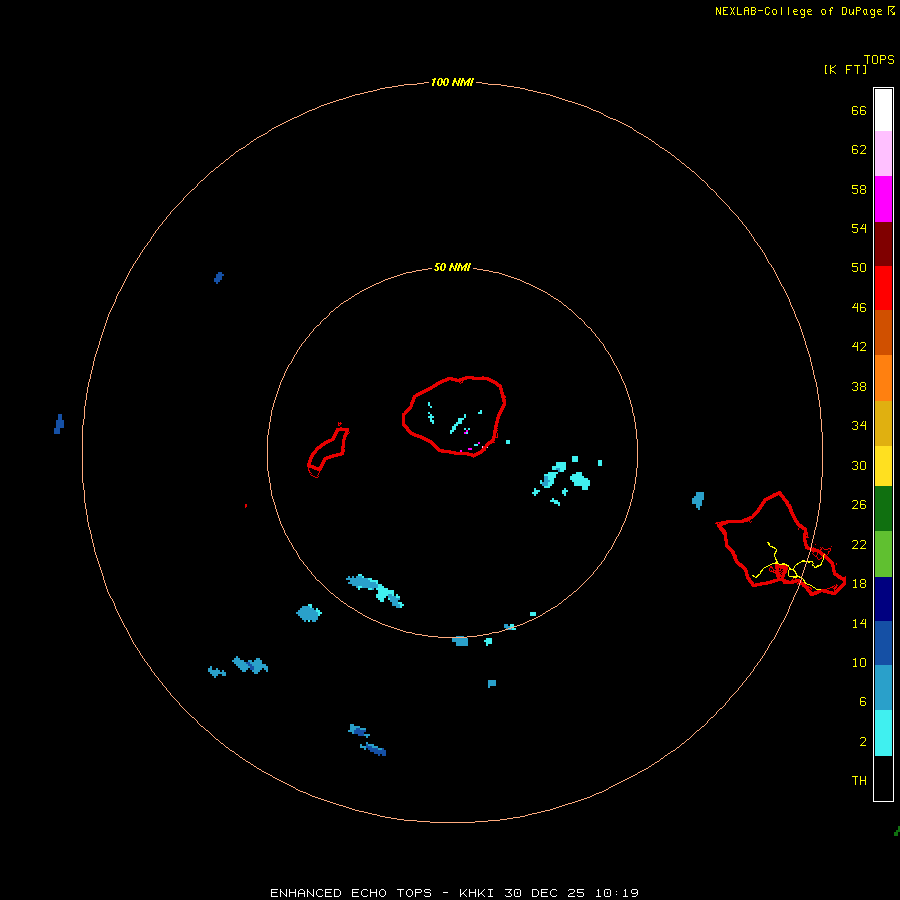Click the legend value '10'
Viewport: 900px width, 900px height.
859,662
